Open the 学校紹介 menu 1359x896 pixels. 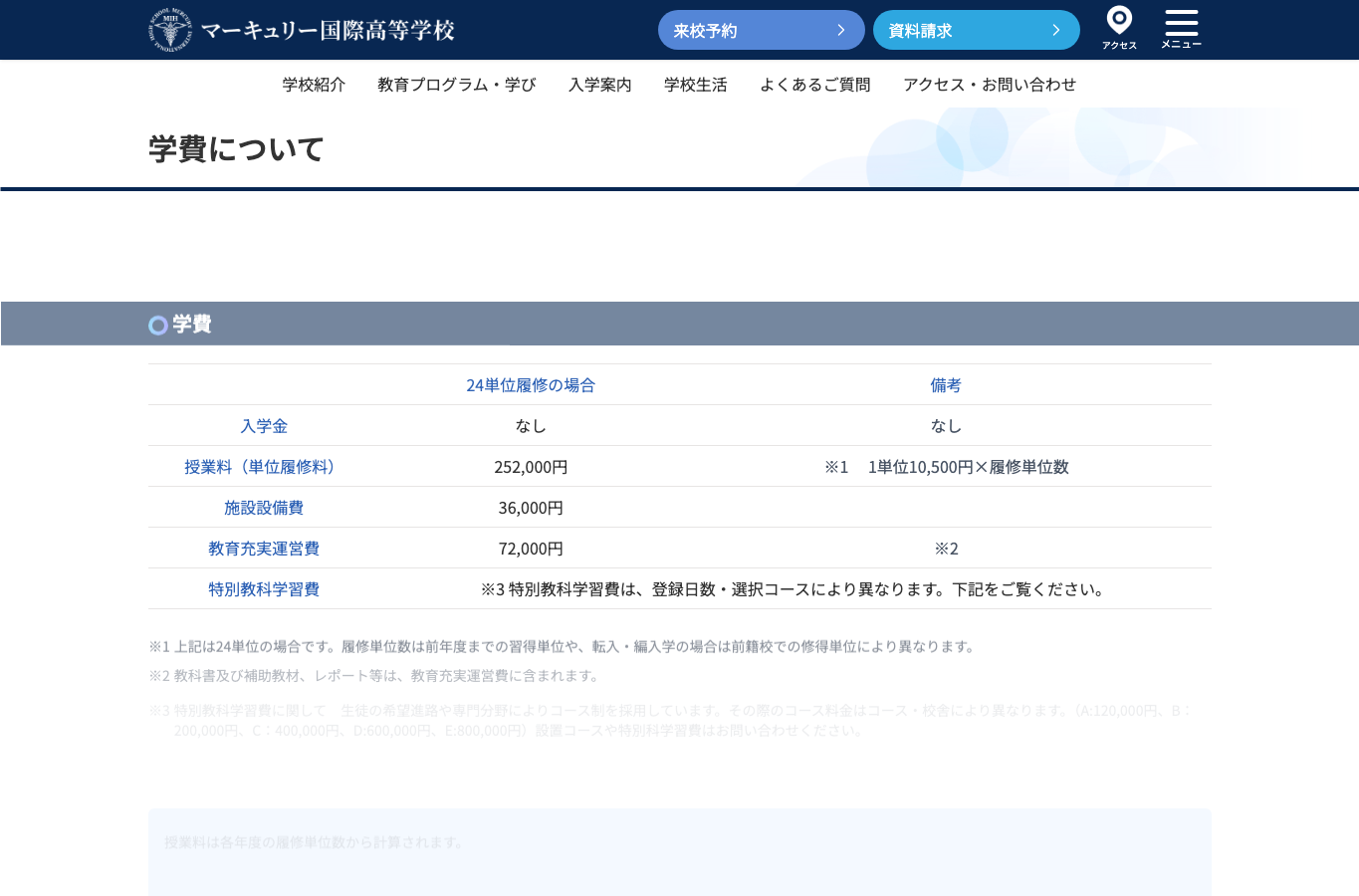pos(314,85)
